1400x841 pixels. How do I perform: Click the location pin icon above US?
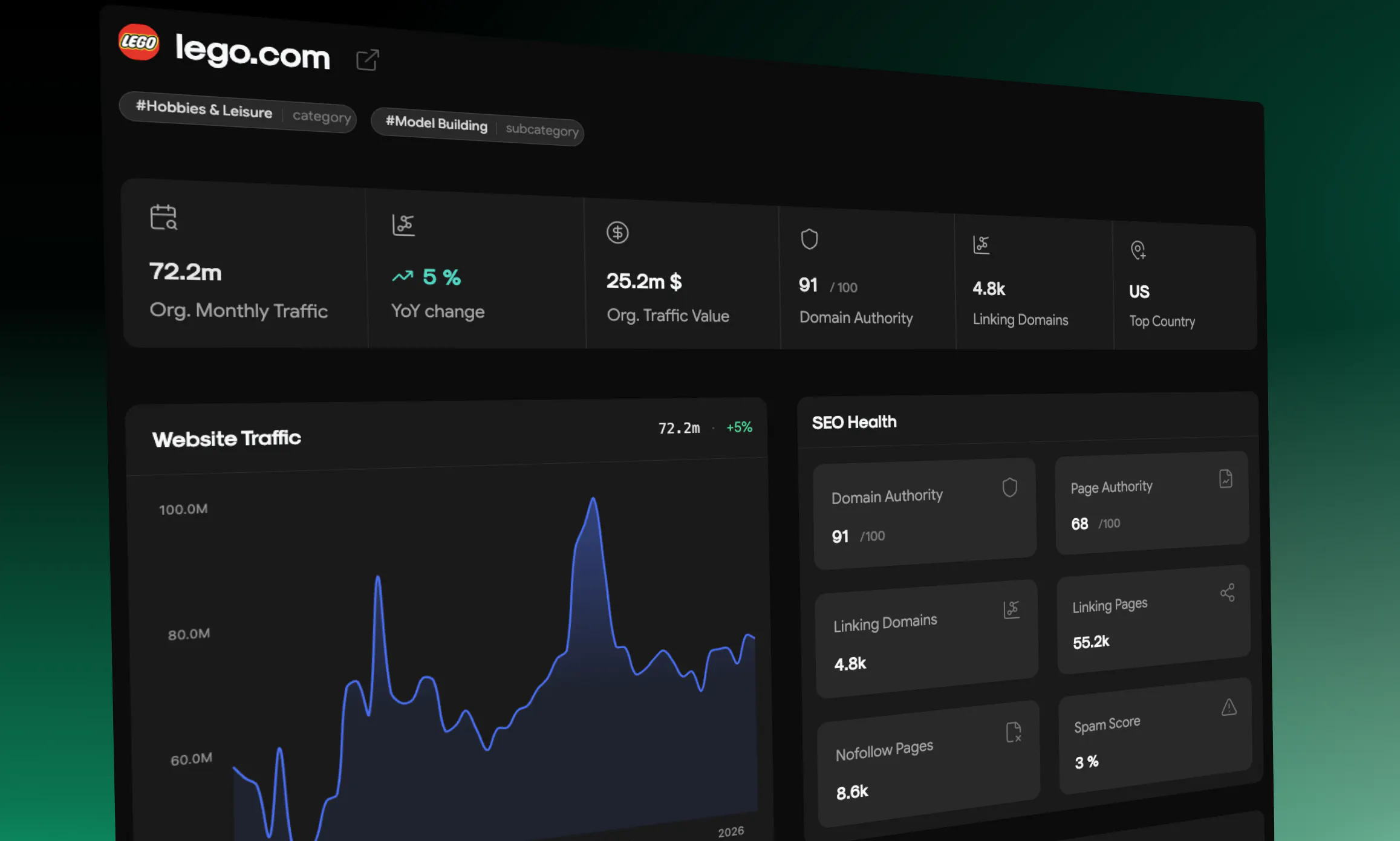click(x=1138, y=250)
